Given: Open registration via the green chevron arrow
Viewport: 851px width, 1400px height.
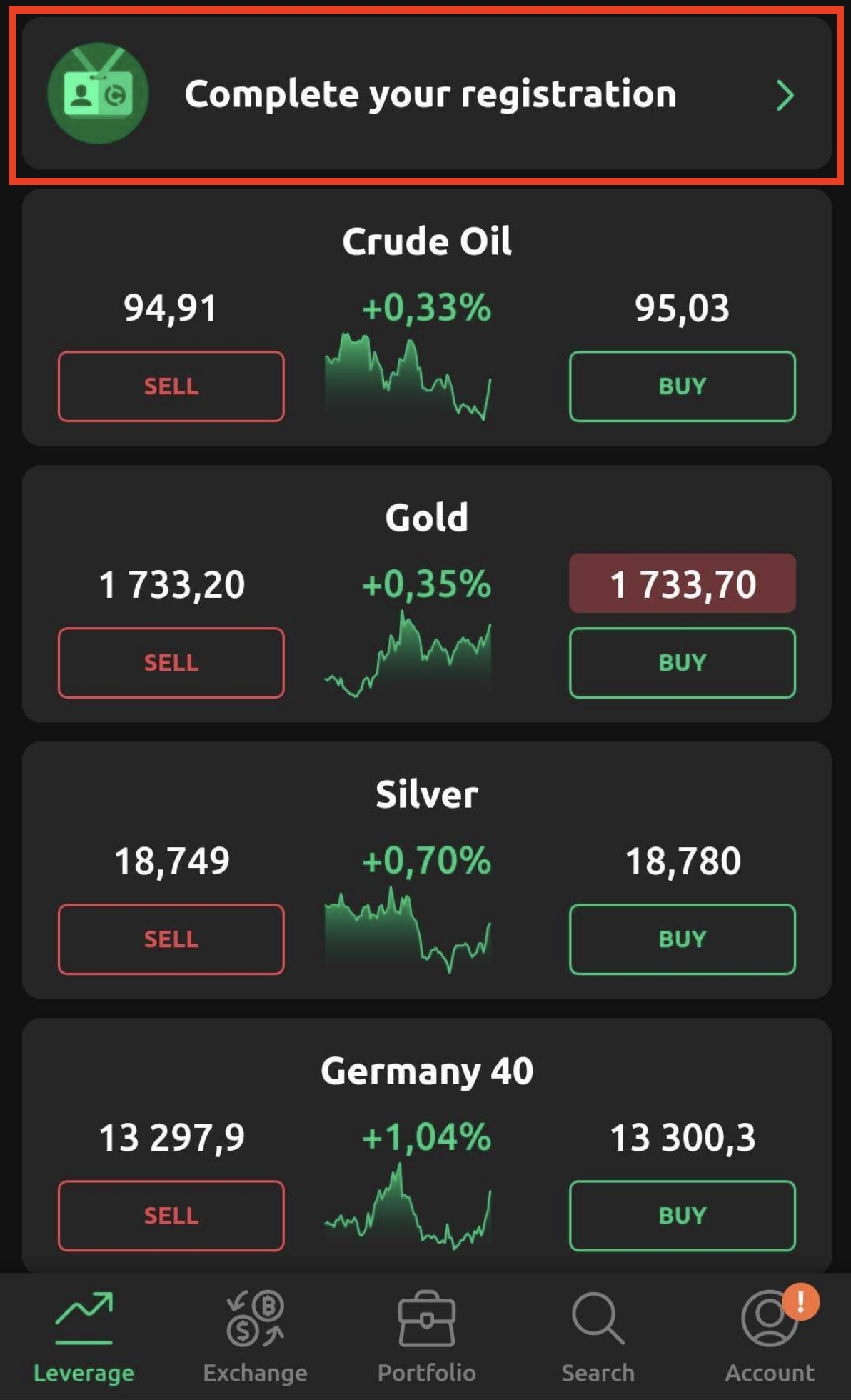Looking at the screenshot, I should pos(785,95).
